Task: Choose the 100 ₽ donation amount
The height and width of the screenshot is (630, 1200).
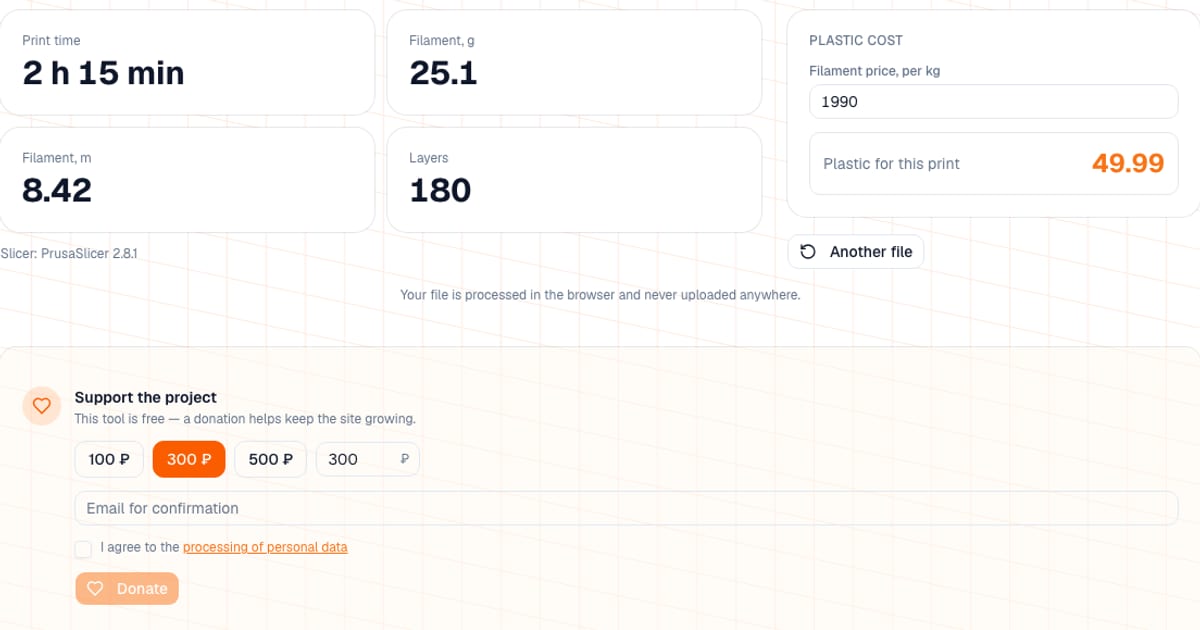Action: click(x=109, y=459)
